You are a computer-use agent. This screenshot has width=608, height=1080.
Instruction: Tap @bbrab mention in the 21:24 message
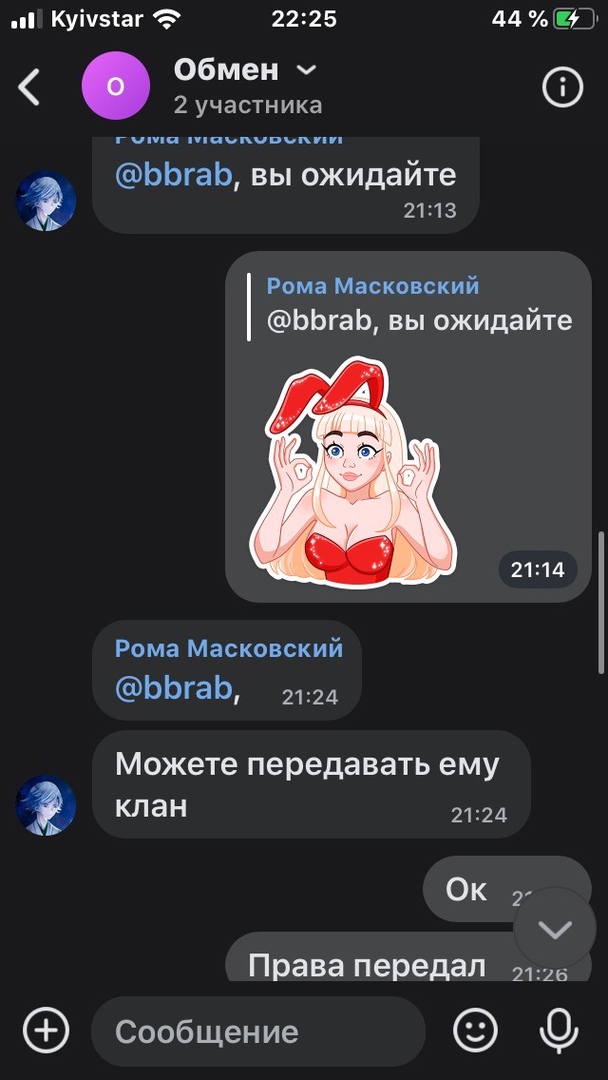174,688
